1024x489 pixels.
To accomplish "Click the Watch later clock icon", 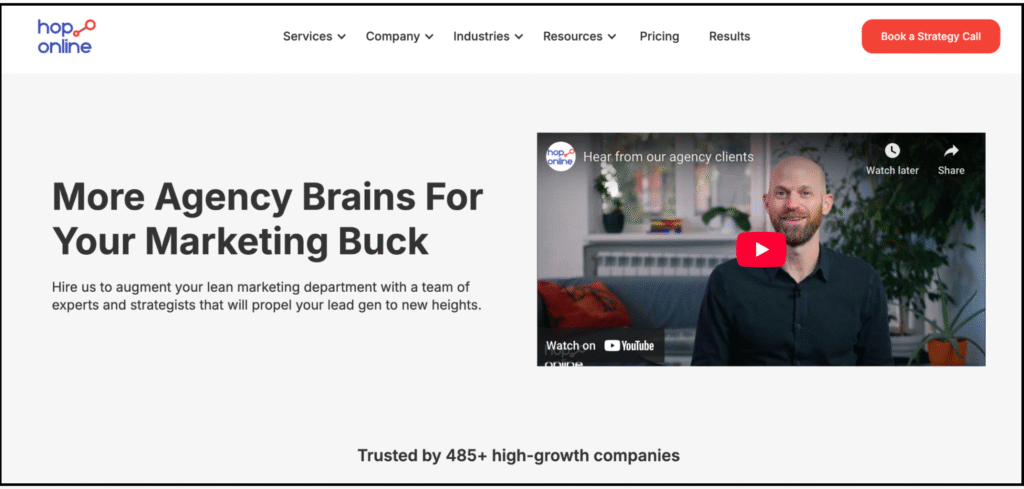I will point(892,151).
